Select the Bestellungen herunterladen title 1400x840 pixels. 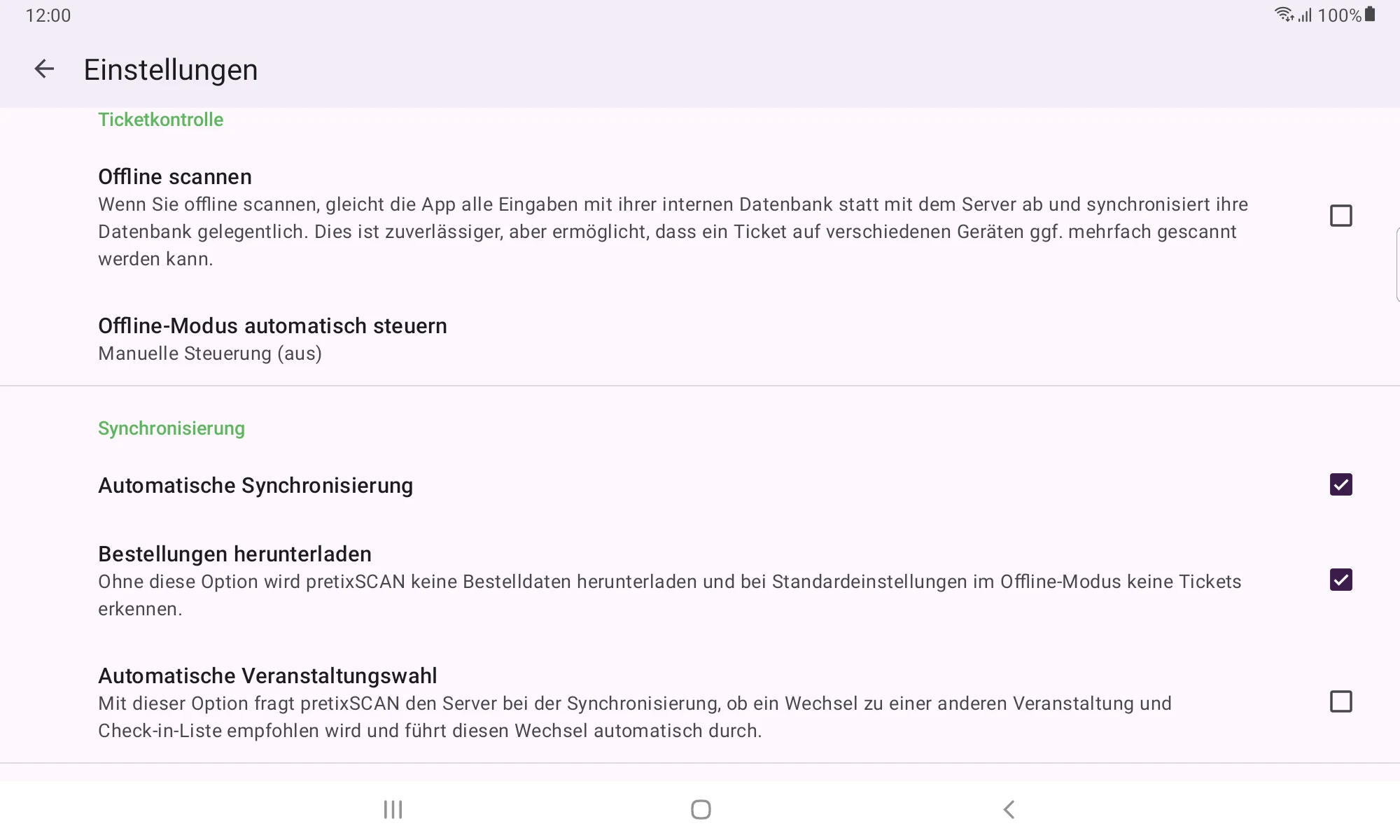[x=234, y=554]
